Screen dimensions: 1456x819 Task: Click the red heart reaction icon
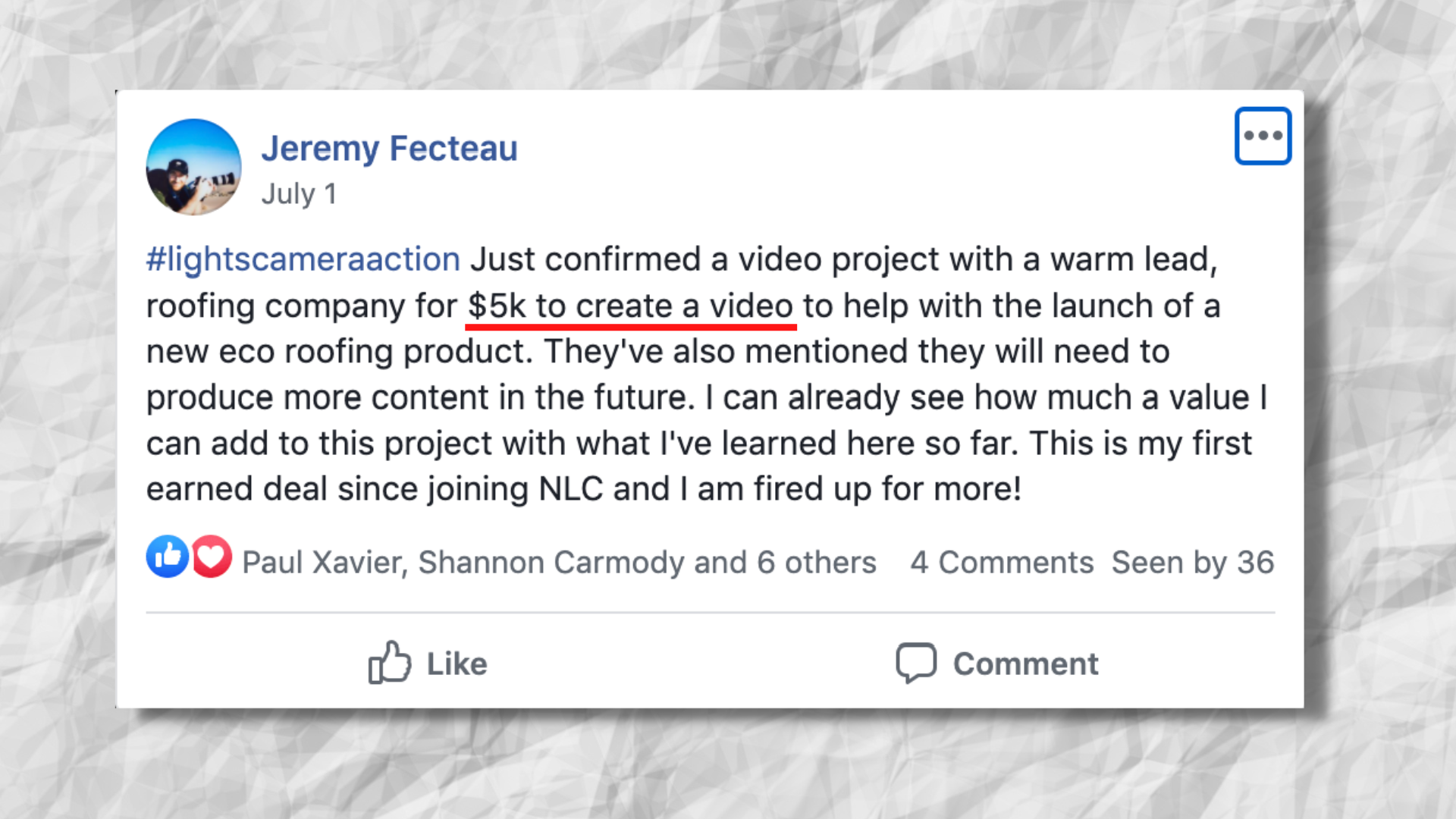click(x=212, y=557)
